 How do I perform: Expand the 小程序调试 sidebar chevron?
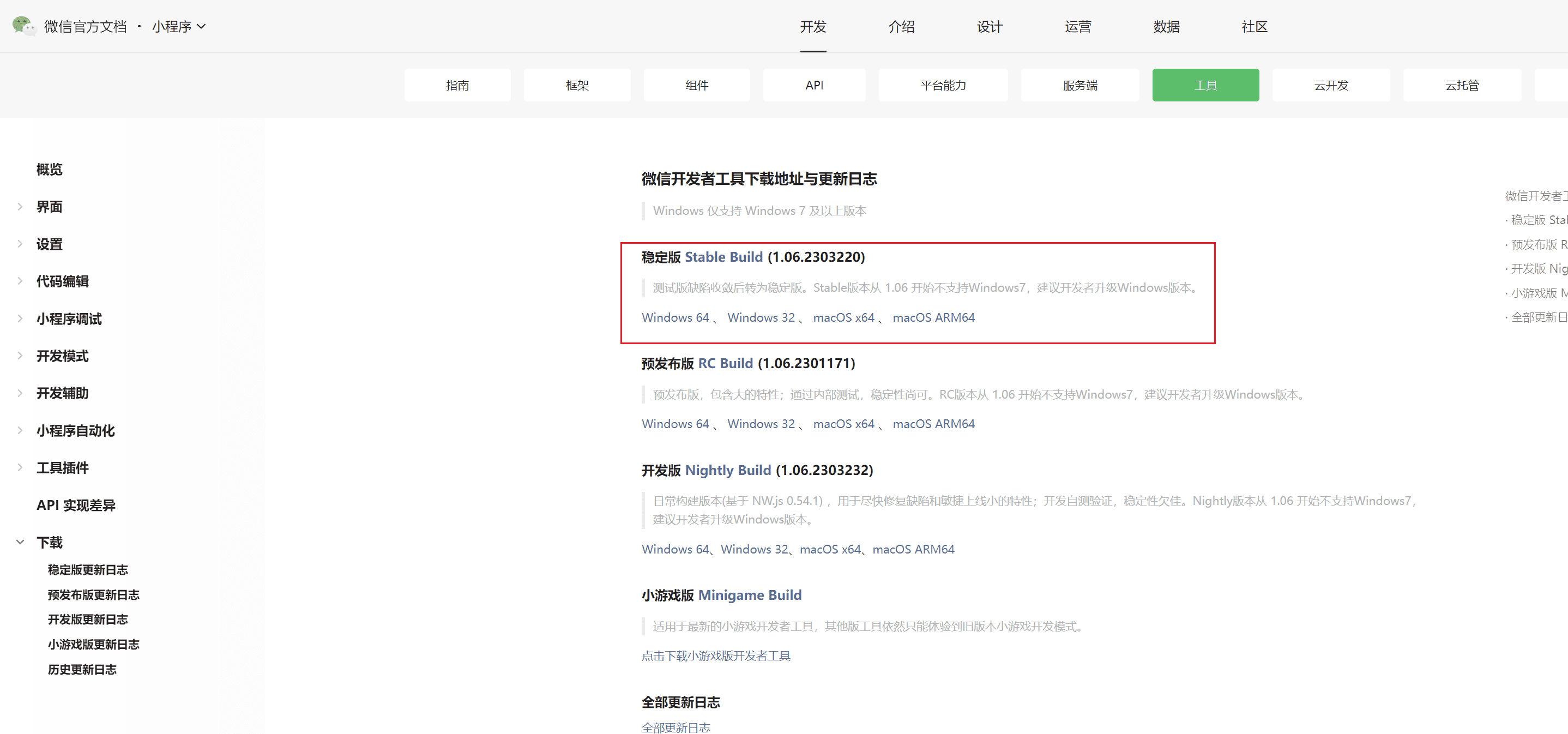click(20, 319)
